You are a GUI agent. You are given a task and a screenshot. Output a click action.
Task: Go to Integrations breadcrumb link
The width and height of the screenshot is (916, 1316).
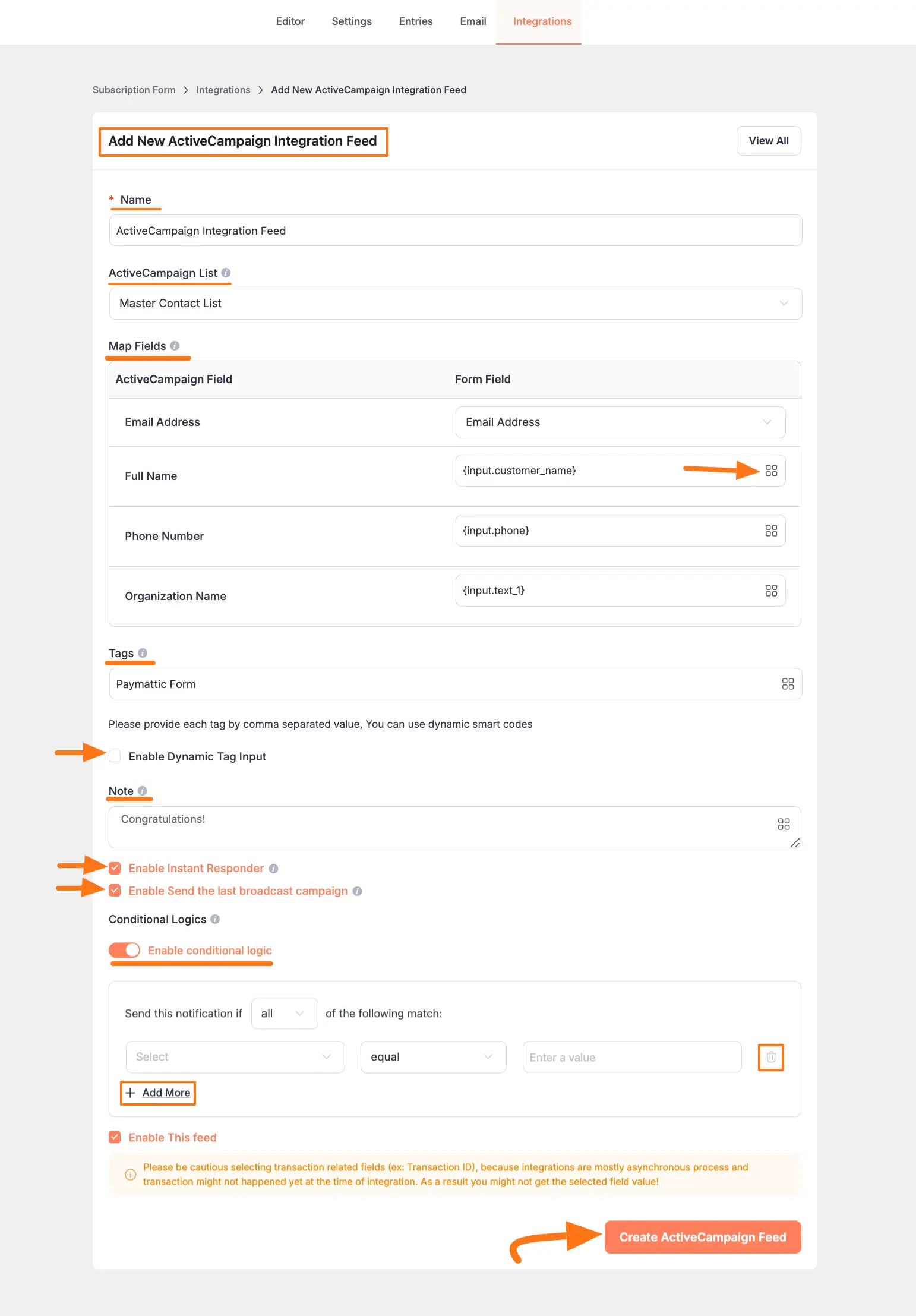[x=223, y=90]
